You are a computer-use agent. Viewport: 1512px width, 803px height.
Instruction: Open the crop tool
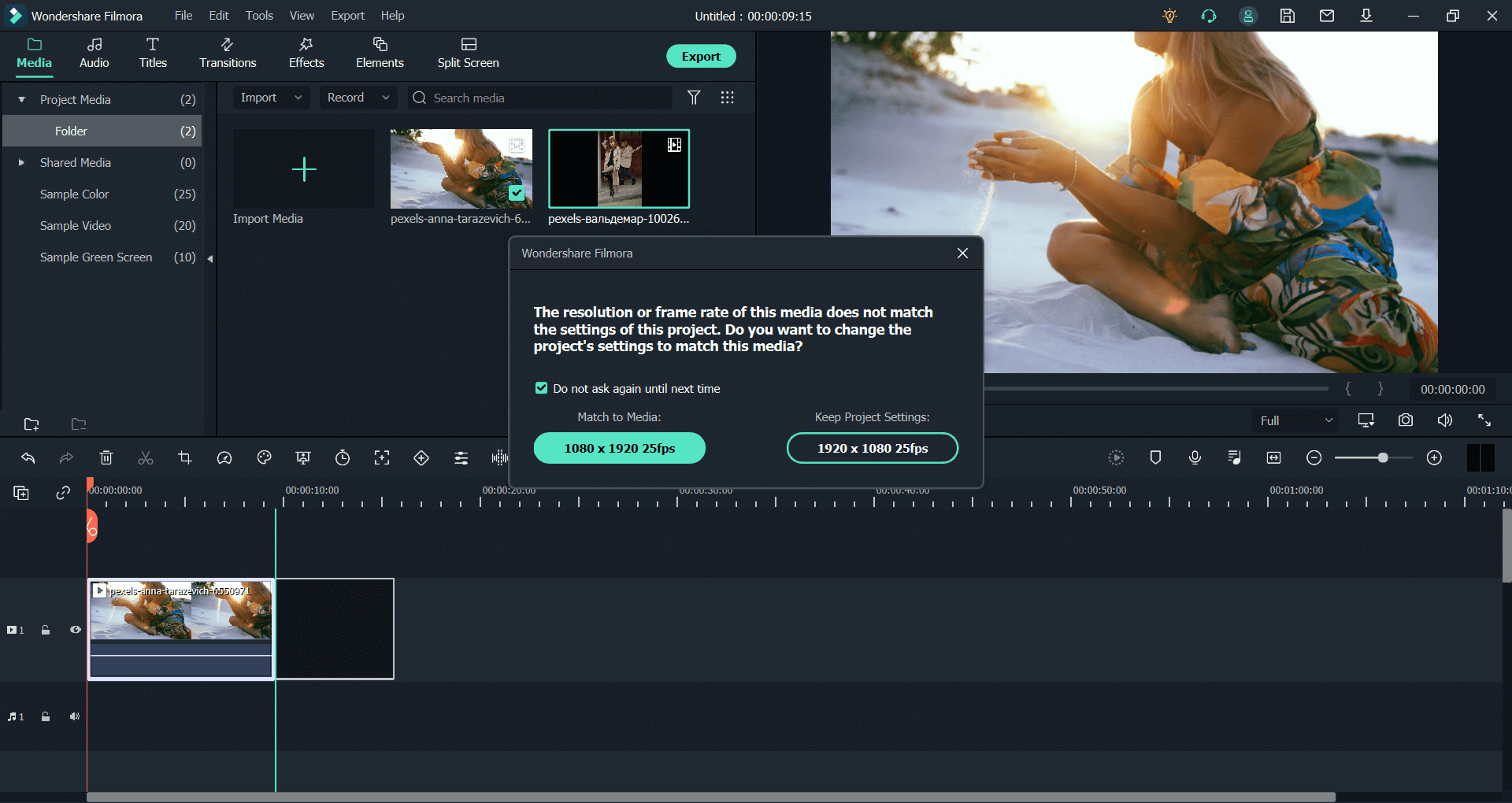click(x=185, y=457)
